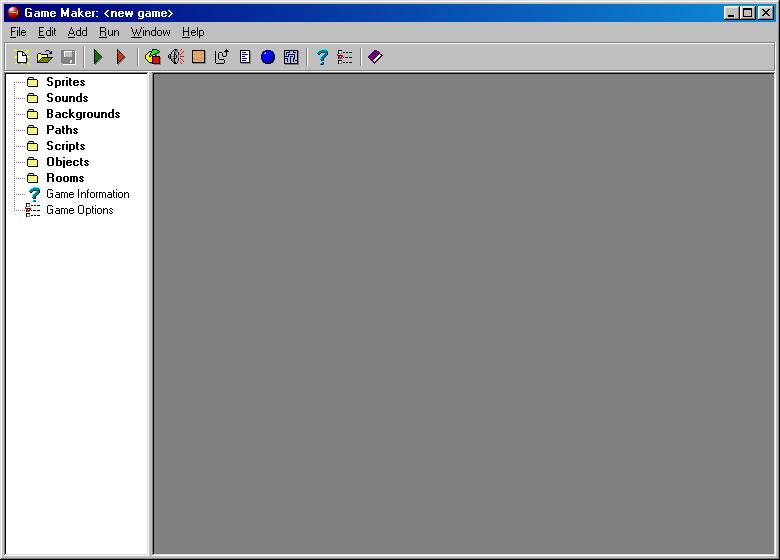Add a path using the toolbar path icon

pos(222,57)
